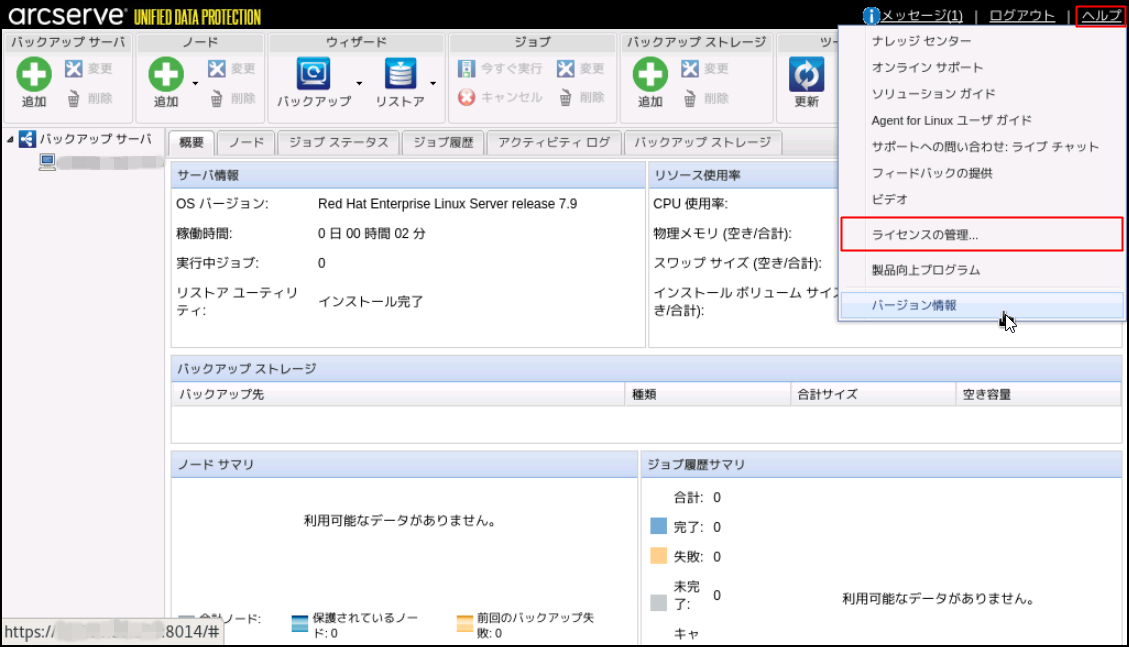Open the Restore wizard icon
The height and width of the screenshot is (647, 1129).
[400, 75]
